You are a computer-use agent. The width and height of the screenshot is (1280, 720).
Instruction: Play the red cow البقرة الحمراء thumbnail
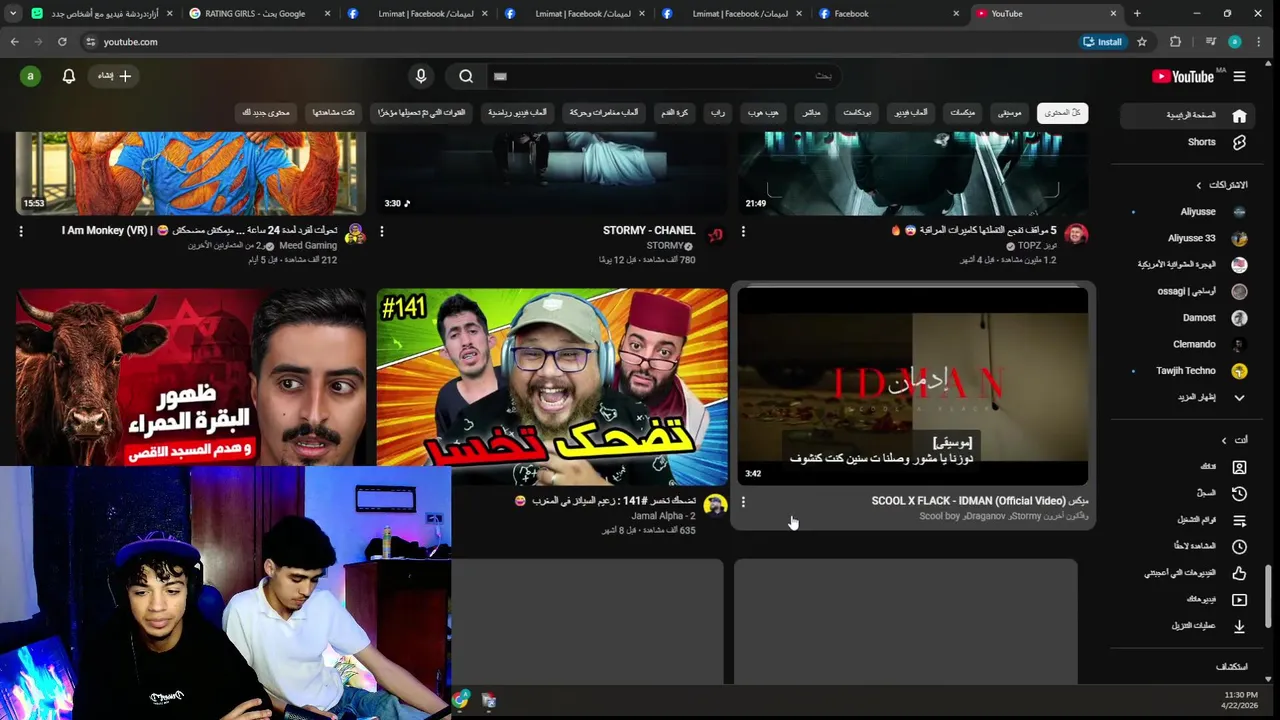(x=191, y=377)
